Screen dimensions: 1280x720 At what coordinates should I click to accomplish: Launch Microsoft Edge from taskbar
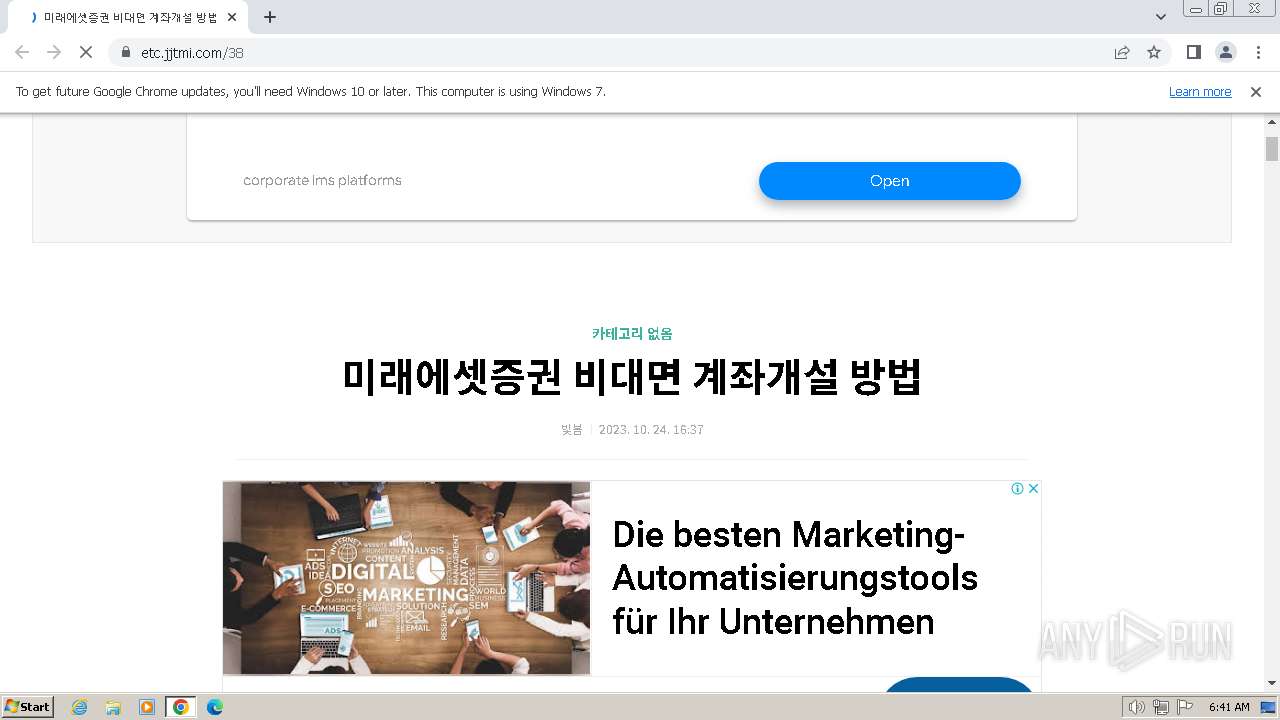(x=214, y=707)
